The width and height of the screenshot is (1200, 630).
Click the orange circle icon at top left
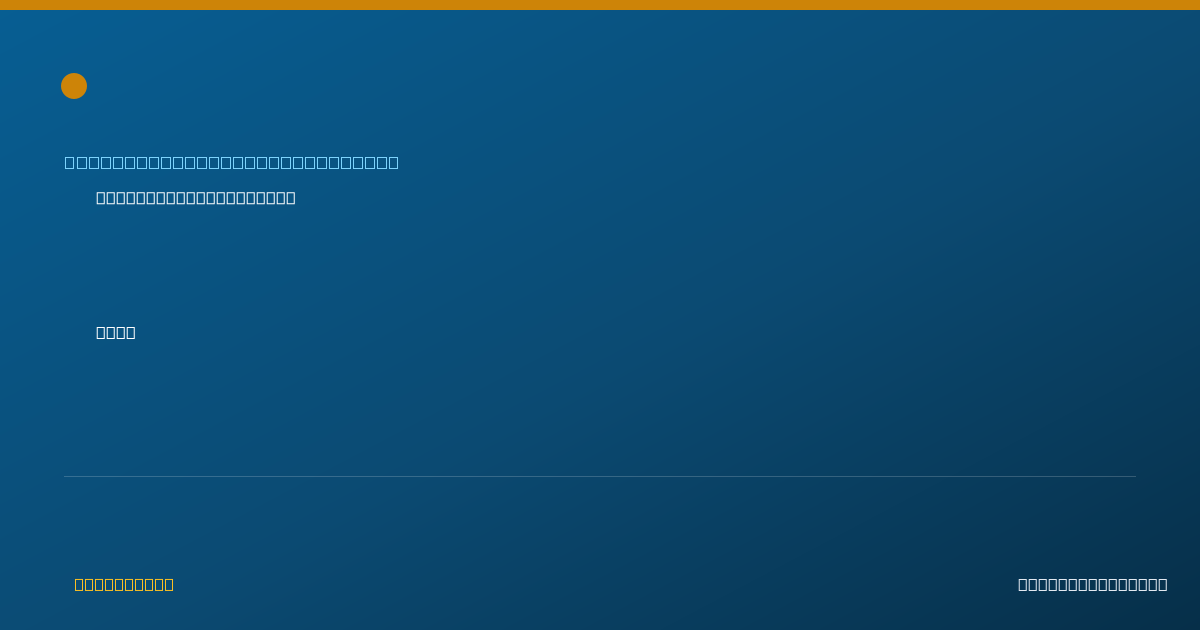74,86
